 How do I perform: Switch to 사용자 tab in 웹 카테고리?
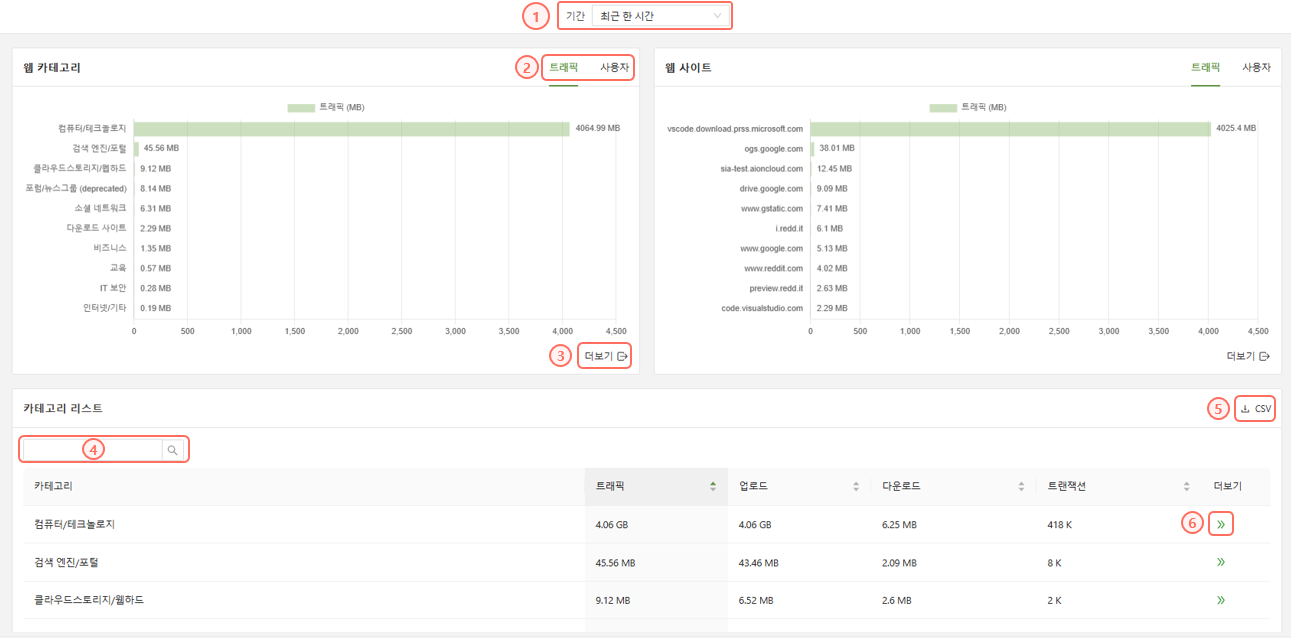(x=614, y=68)
